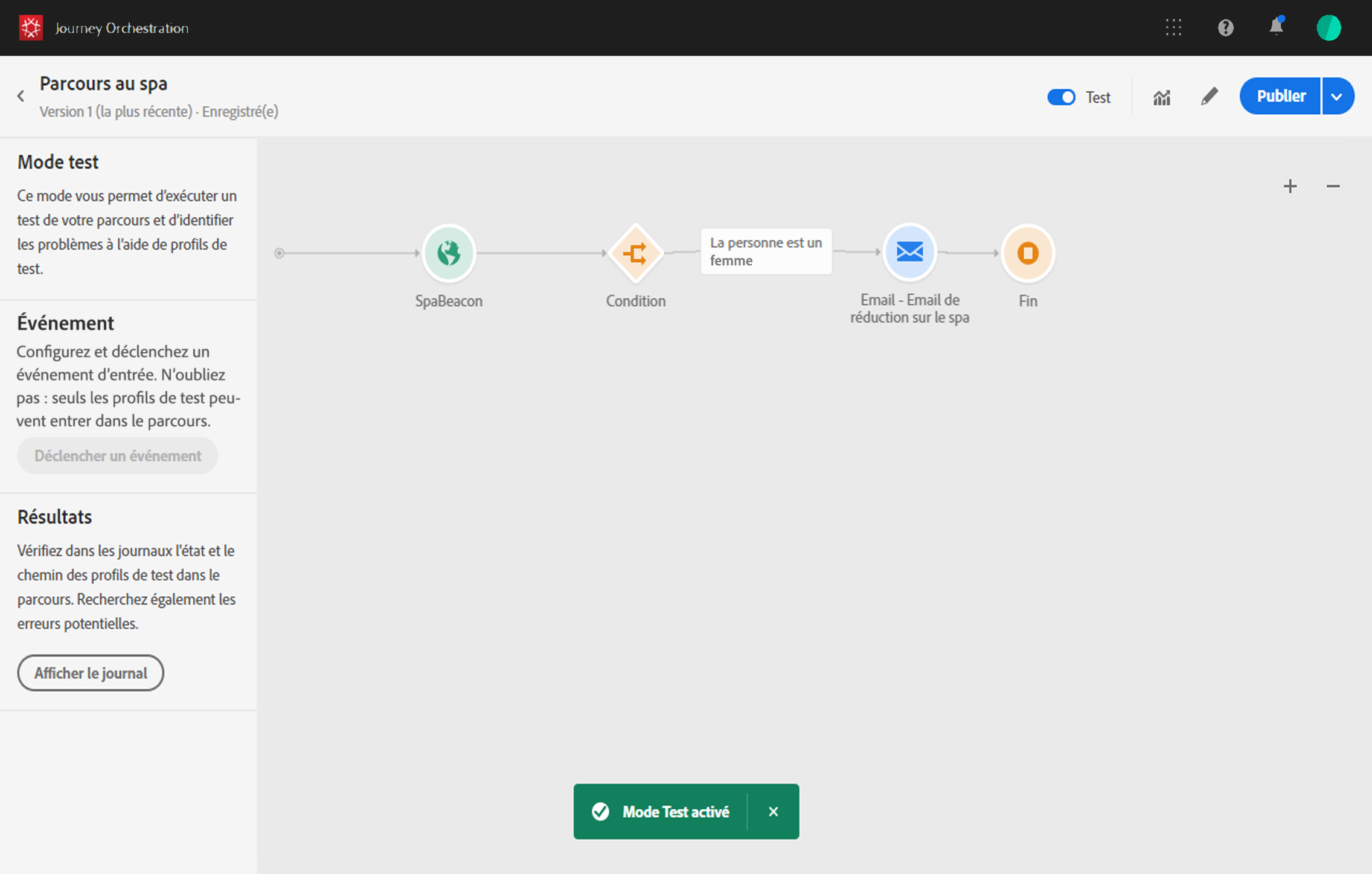
Task: Click the pencil edit icon
Action: tap(1209, 97)
